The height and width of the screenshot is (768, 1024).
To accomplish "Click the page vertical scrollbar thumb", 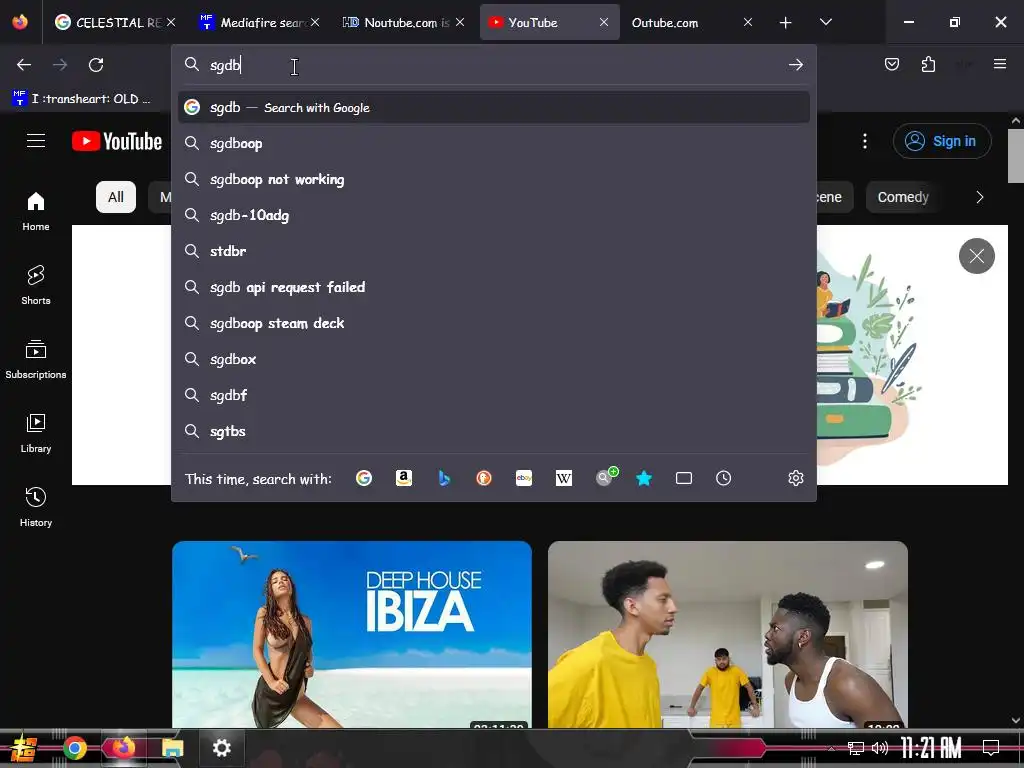I will (1016, 156).
